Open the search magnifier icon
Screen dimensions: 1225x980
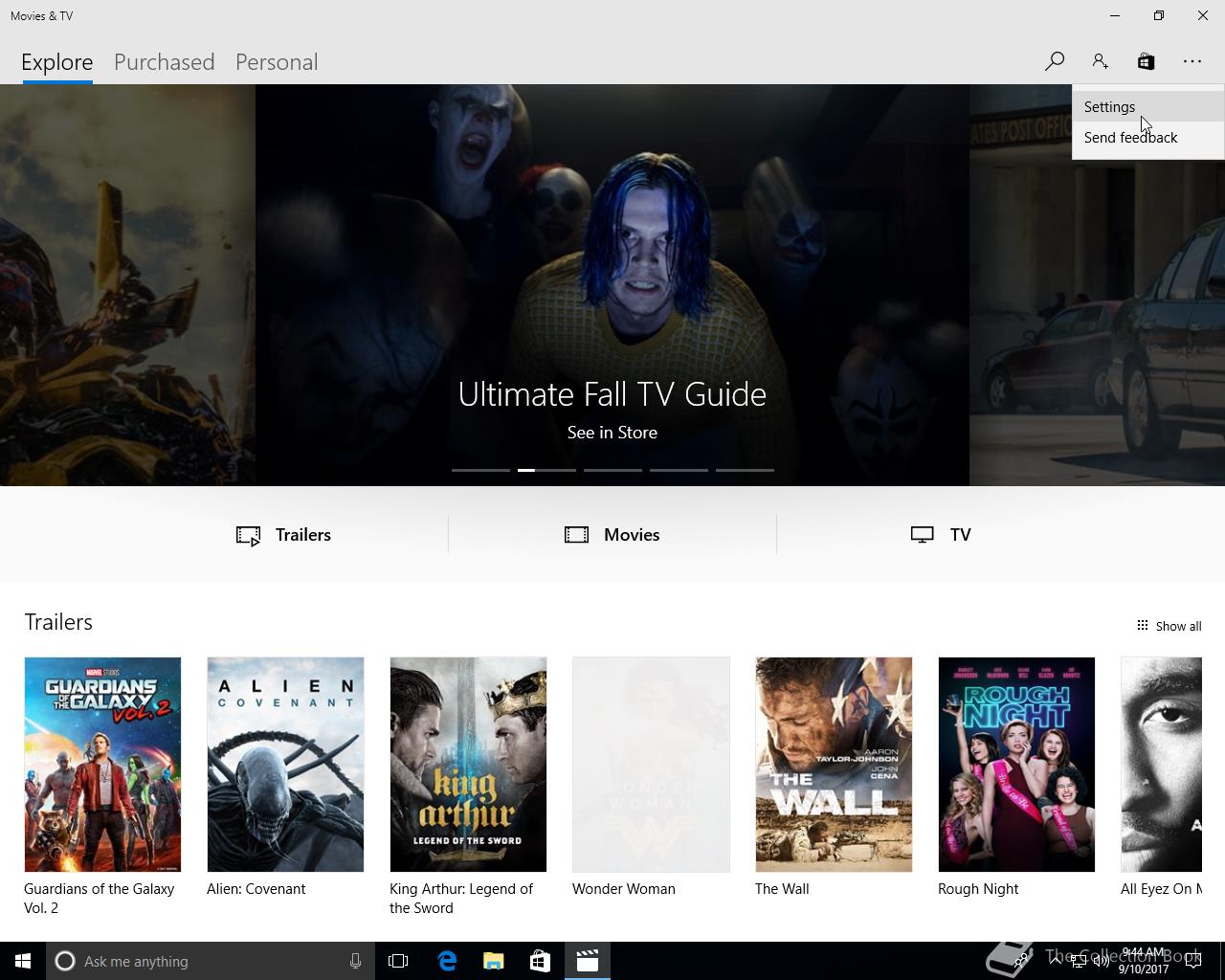[1054, 61]
